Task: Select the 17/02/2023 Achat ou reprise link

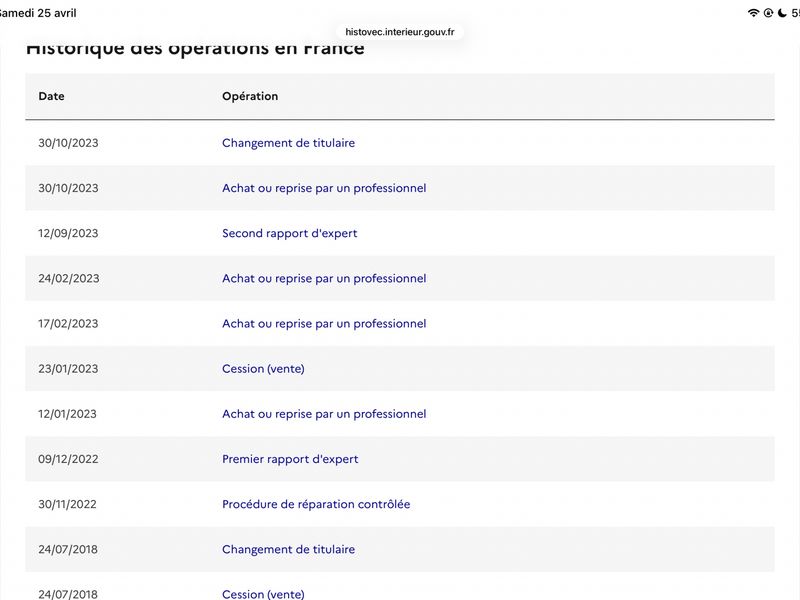Action: (324, 323)
